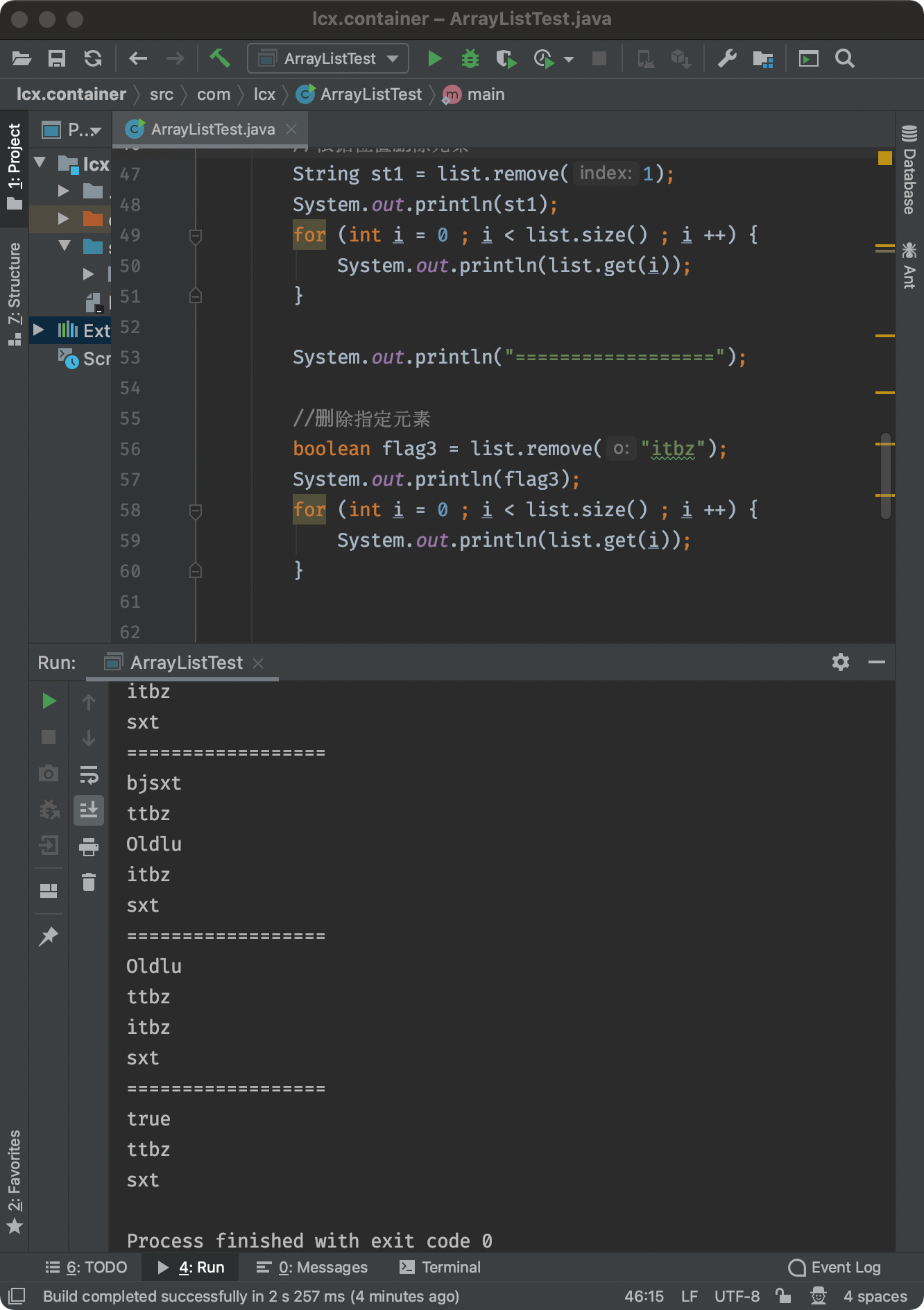Expand the orange folder tree node
This screenshot has height=1310, width=924.
tap(63, 219)
